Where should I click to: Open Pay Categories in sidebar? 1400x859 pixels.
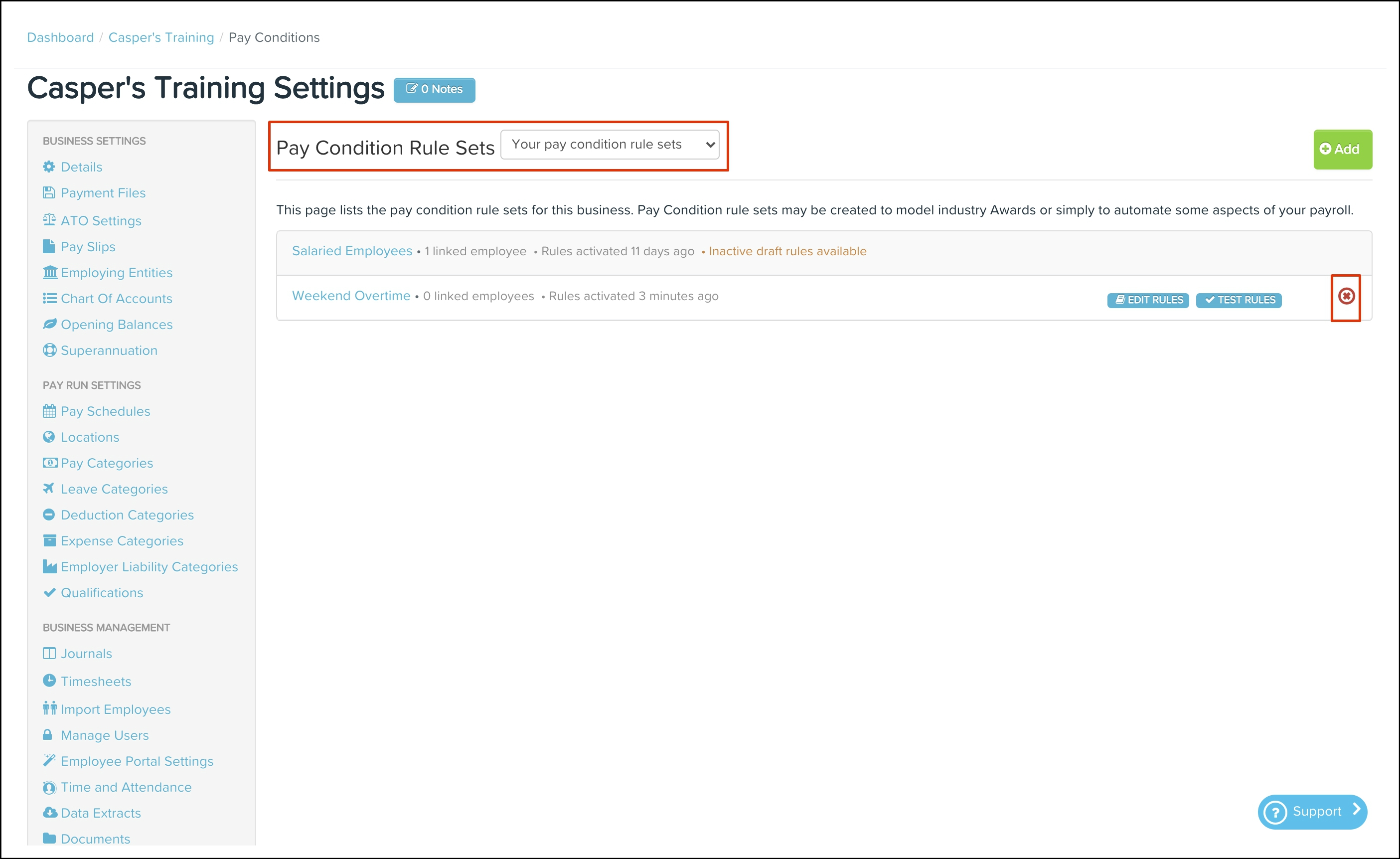pos(107,463)
